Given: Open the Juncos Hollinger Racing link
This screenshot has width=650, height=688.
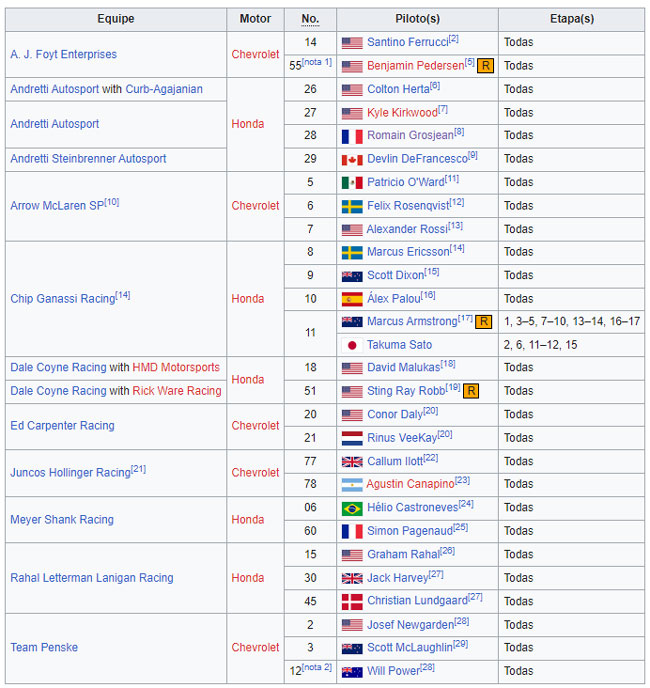Looking at the screenshot, I should click(x=71, y=473).
